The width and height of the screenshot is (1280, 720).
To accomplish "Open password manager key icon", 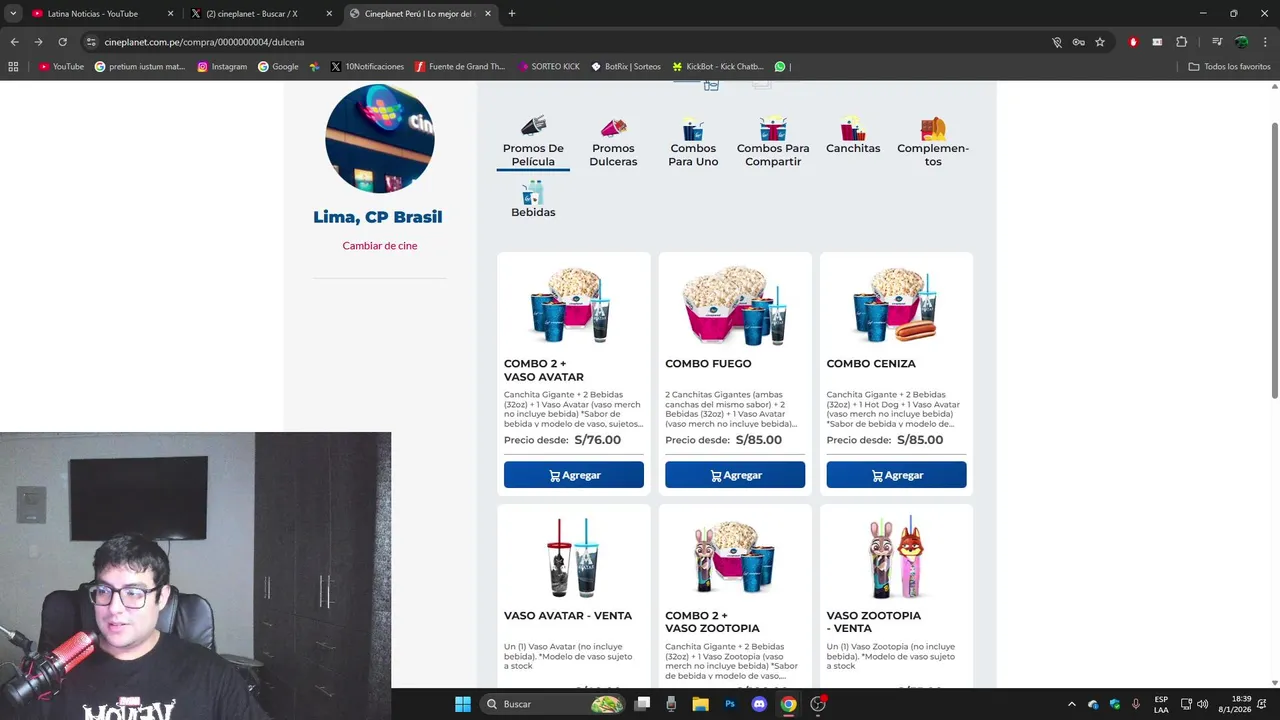I will coord(1078,42).
